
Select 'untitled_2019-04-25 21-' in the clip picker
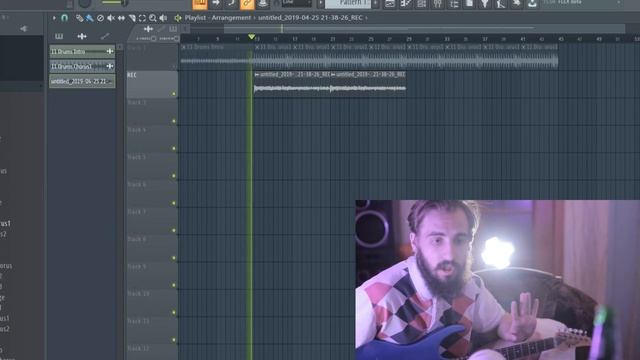point(82,81)
